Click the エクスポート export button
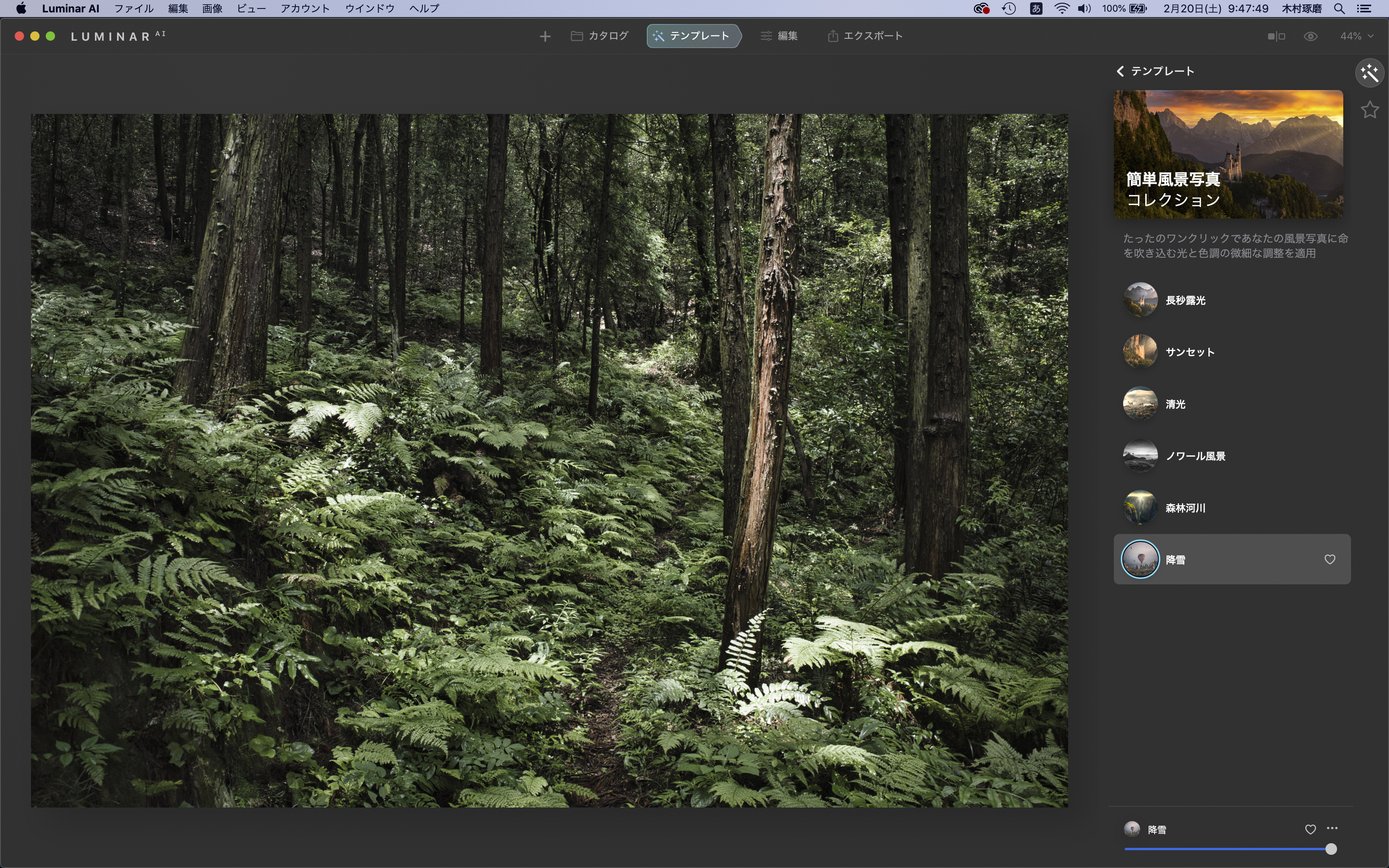The width and height of the screenshot is (1389, 868). point(865,36)
